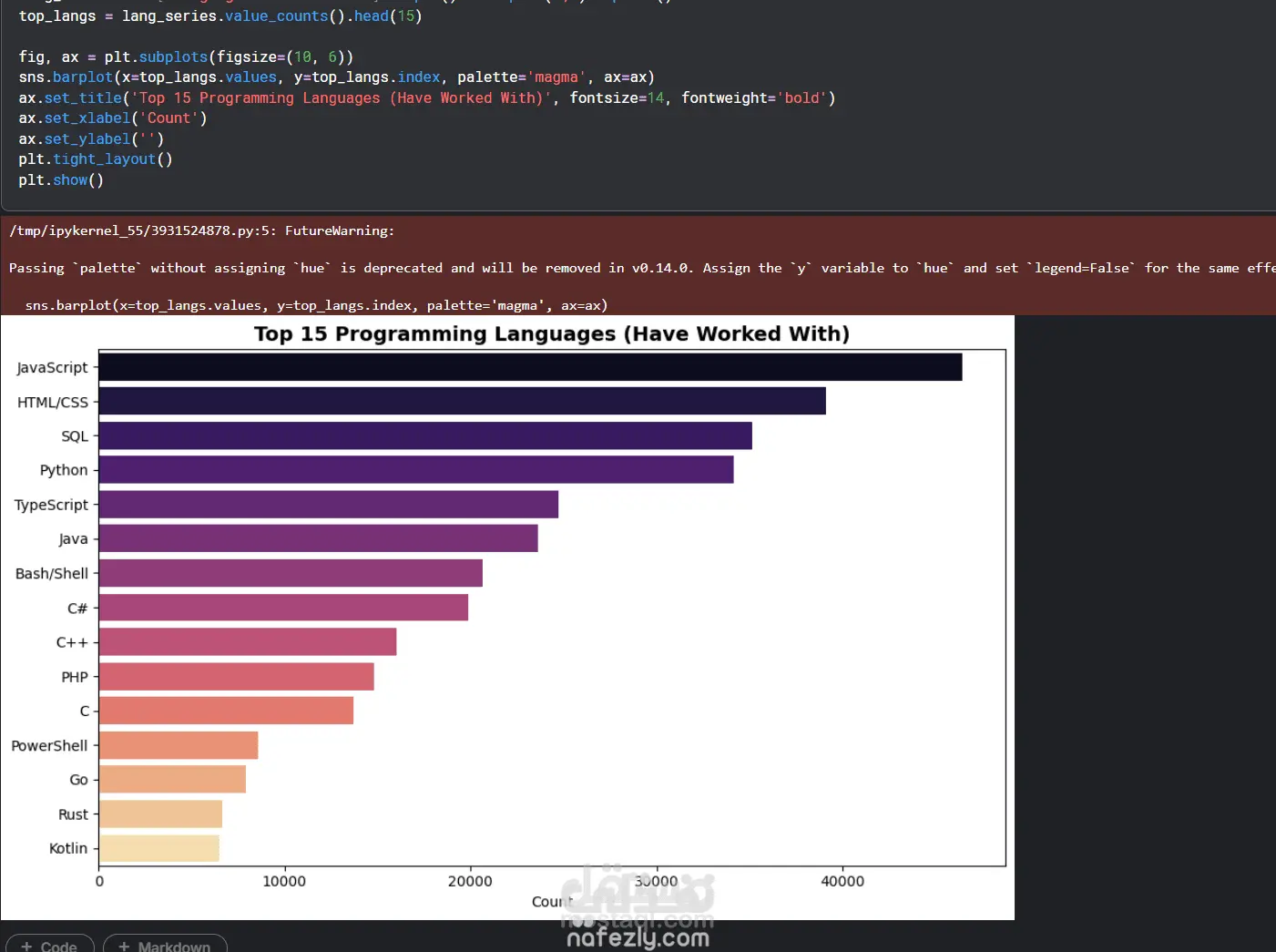Place cursor on plt.show() code line
This screenshot has height=952, width=1276.
click(61, 179)
